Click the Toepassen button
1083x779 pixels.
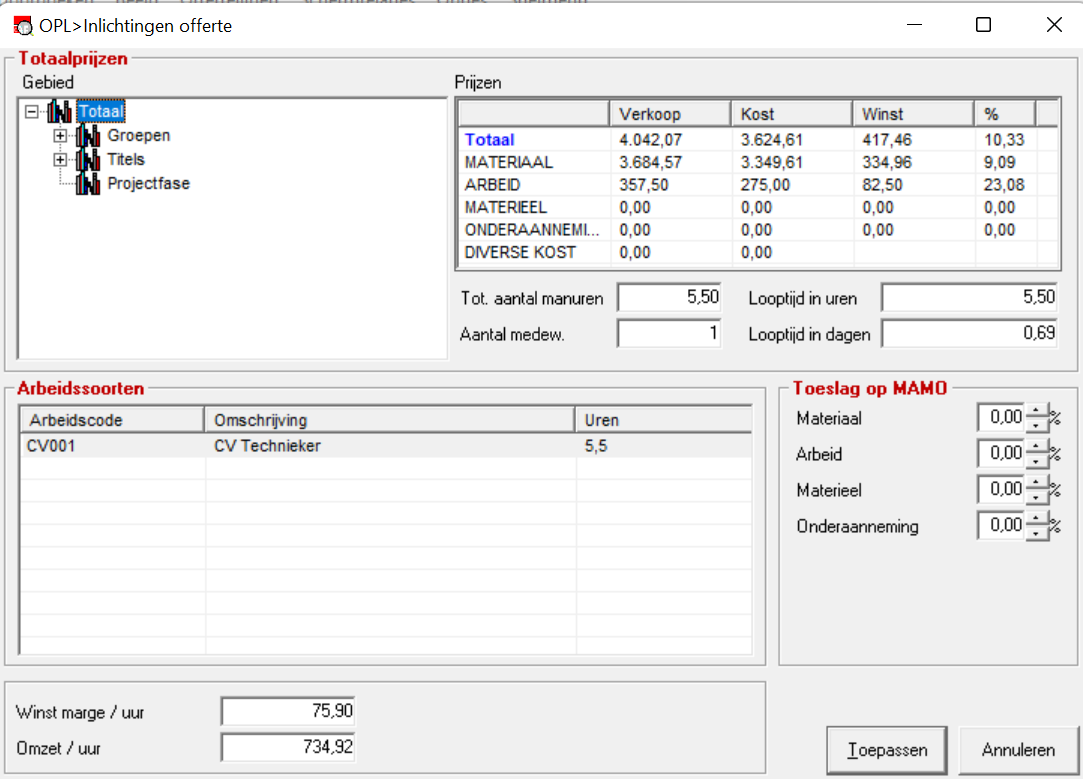click(887, 750)
